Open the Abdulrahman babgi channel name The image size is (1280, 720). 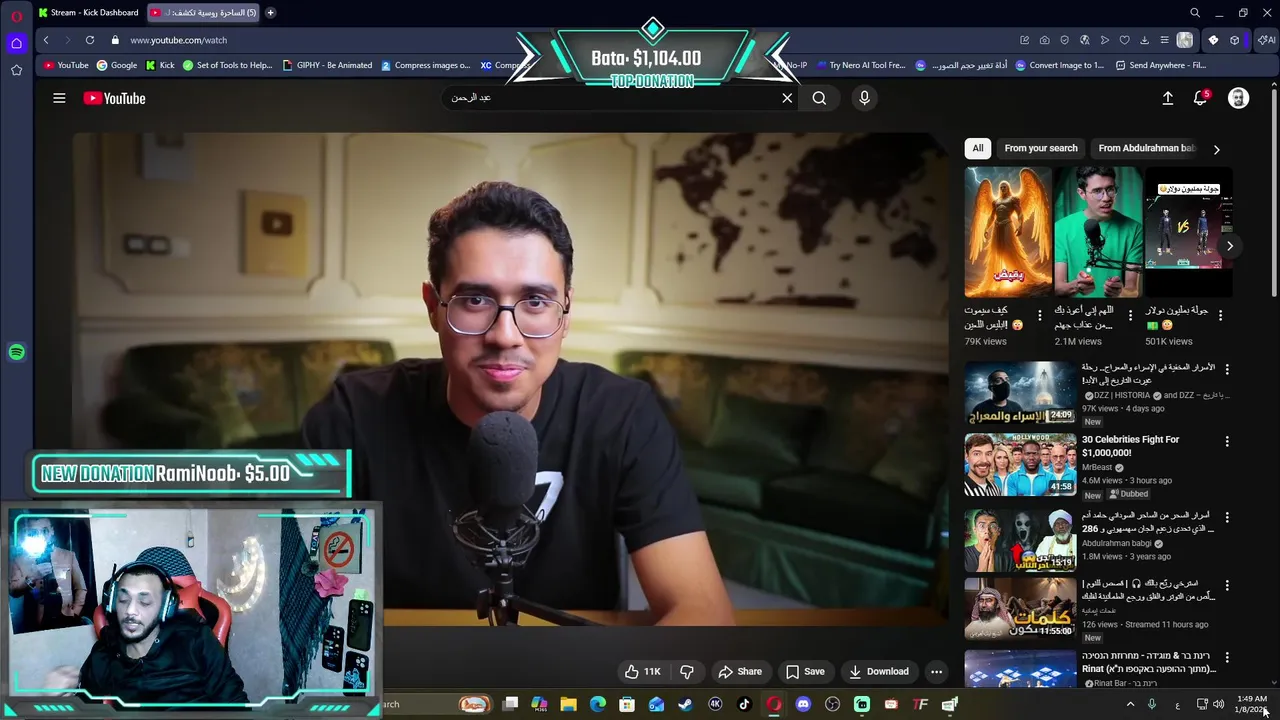coord(1116,544)
